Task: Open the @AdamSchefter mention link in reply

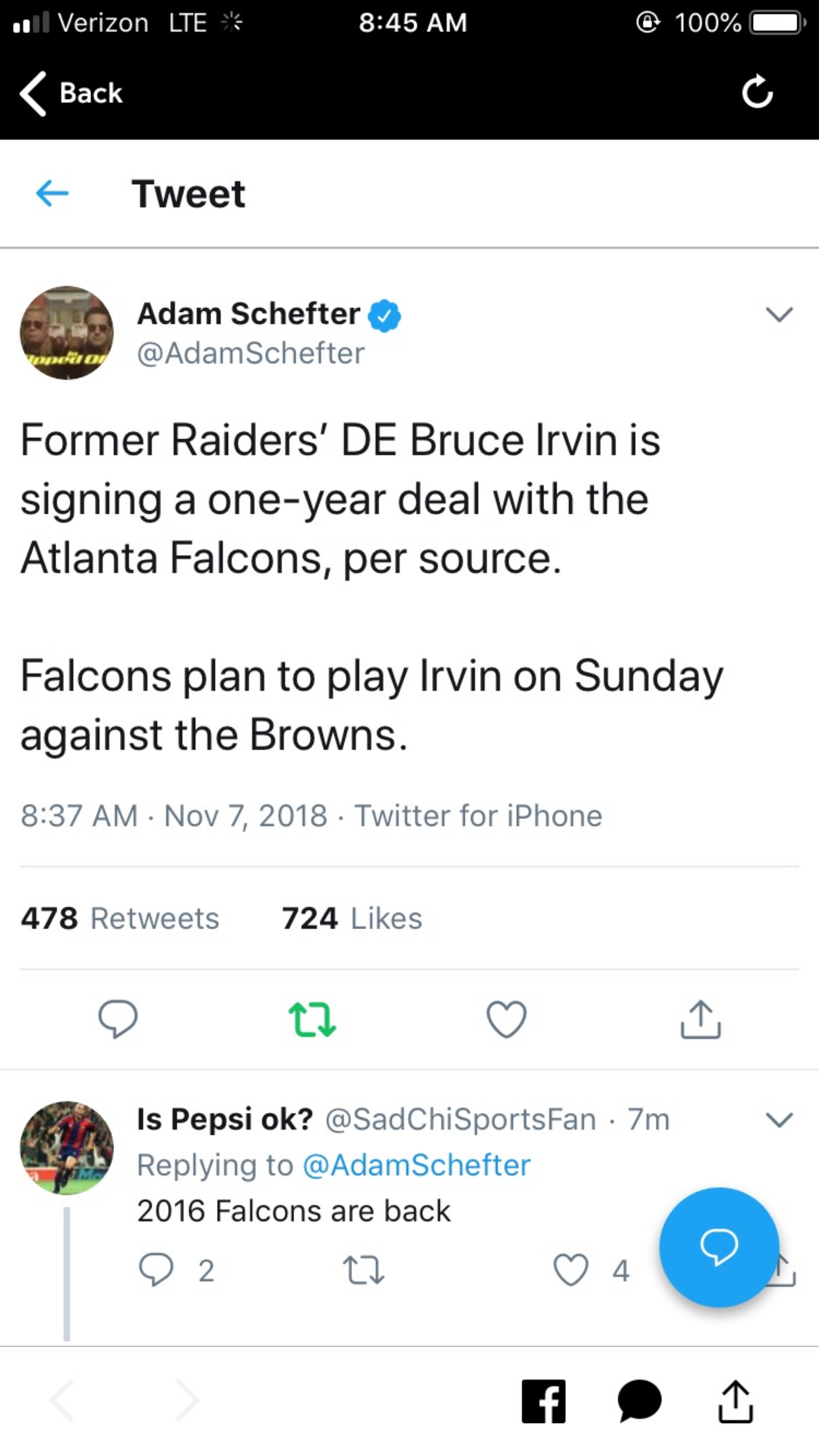Action: [416, 1165]
